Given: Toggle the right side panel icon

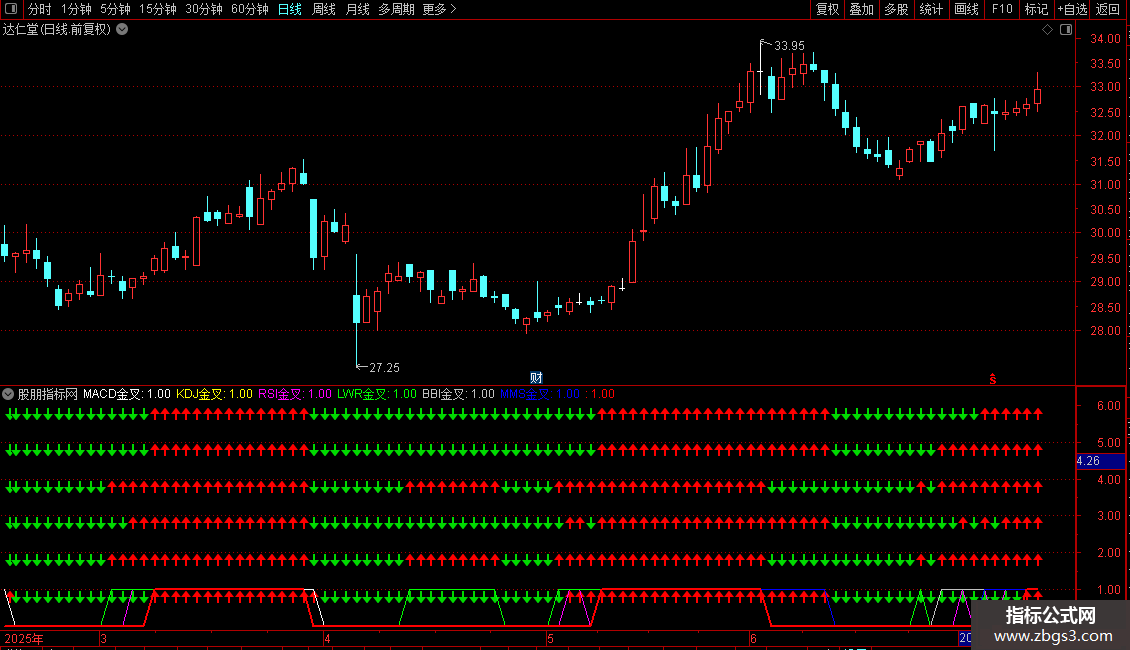Looking at the screenshot, I should pyautogui.click(x=1066, y=30).
